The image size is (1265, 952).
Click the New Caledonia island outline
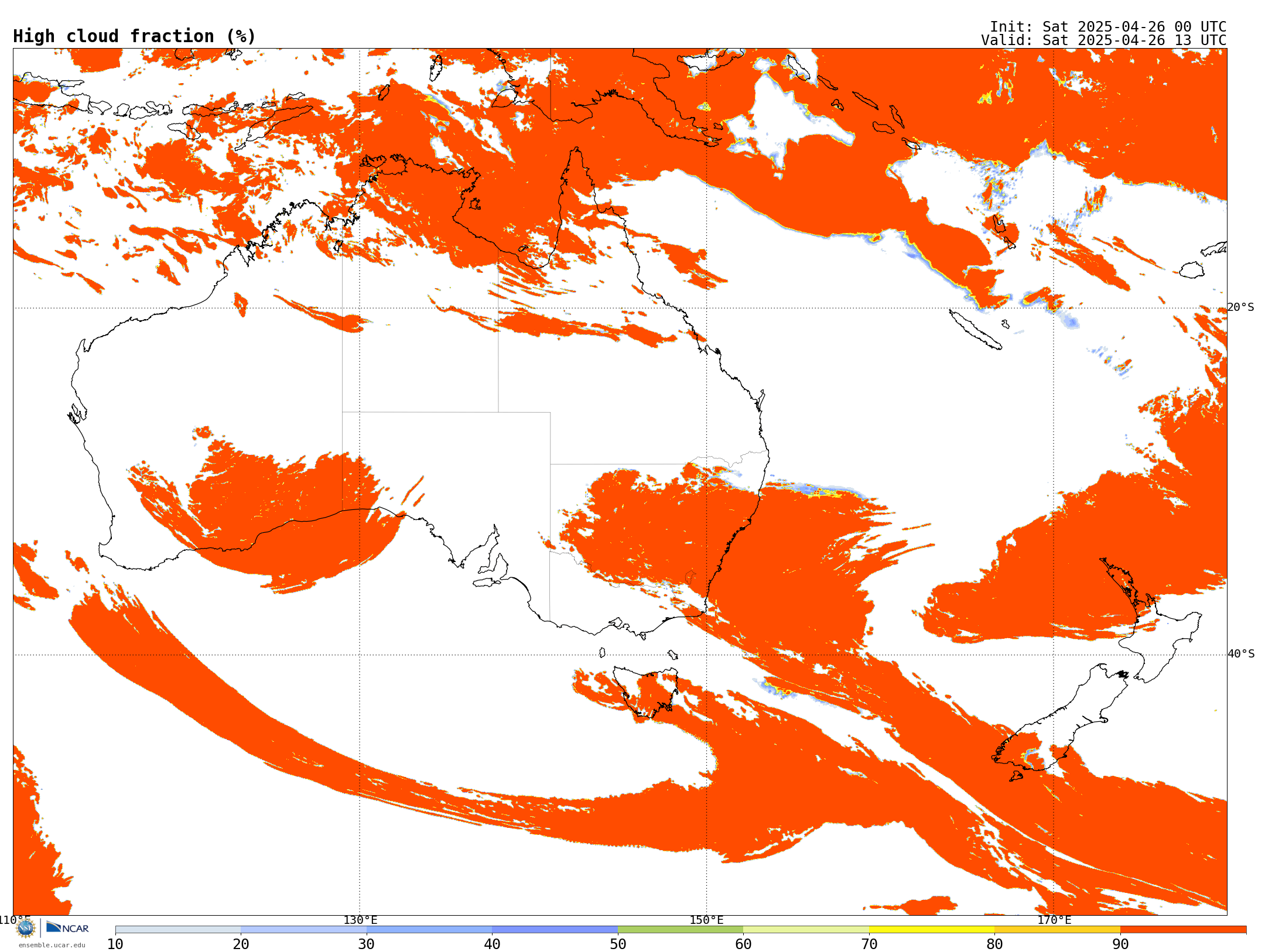coord(975,330)
